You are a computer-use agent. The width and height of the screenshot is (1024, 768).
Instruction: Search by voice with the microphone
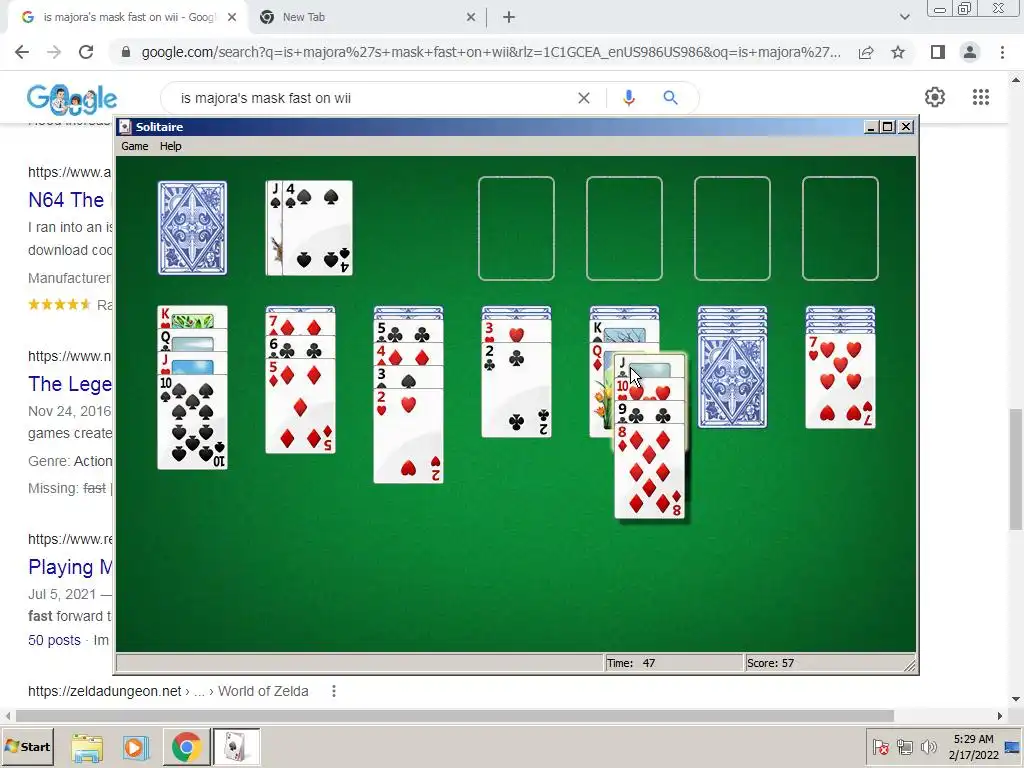tap(629, 98)
